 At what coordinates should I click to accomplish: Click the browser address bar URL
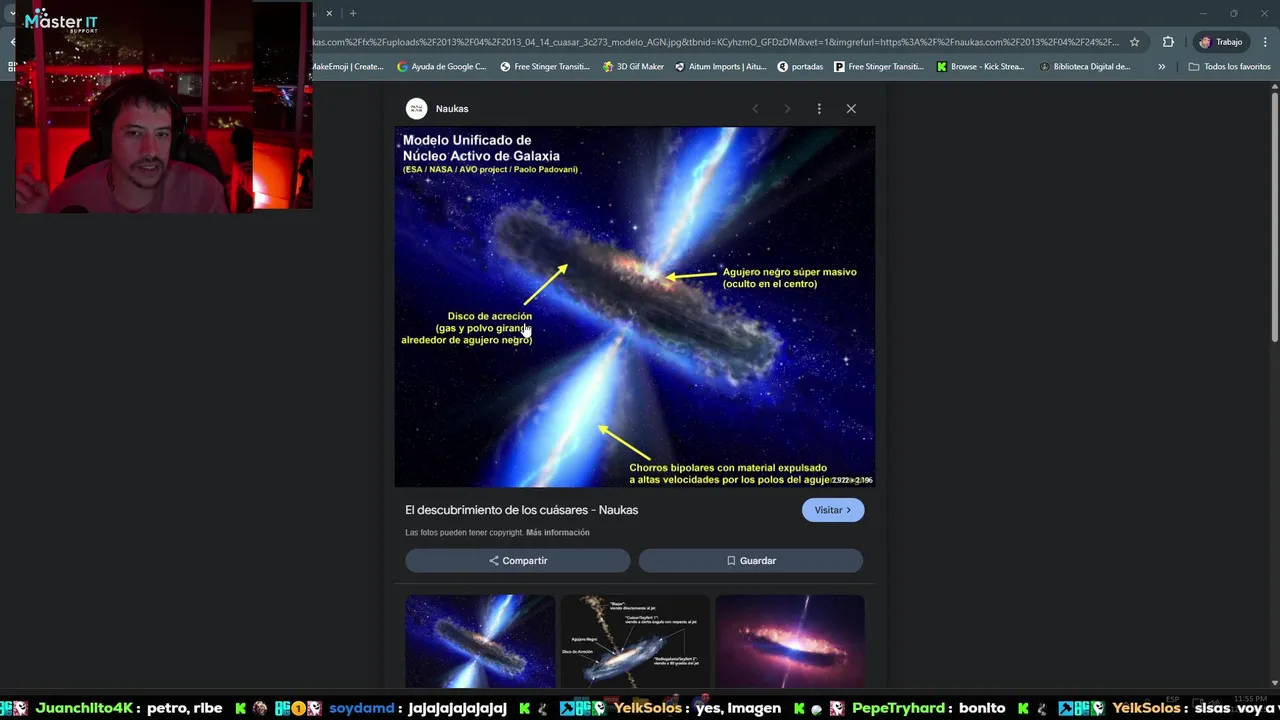(x=715, y=42)
